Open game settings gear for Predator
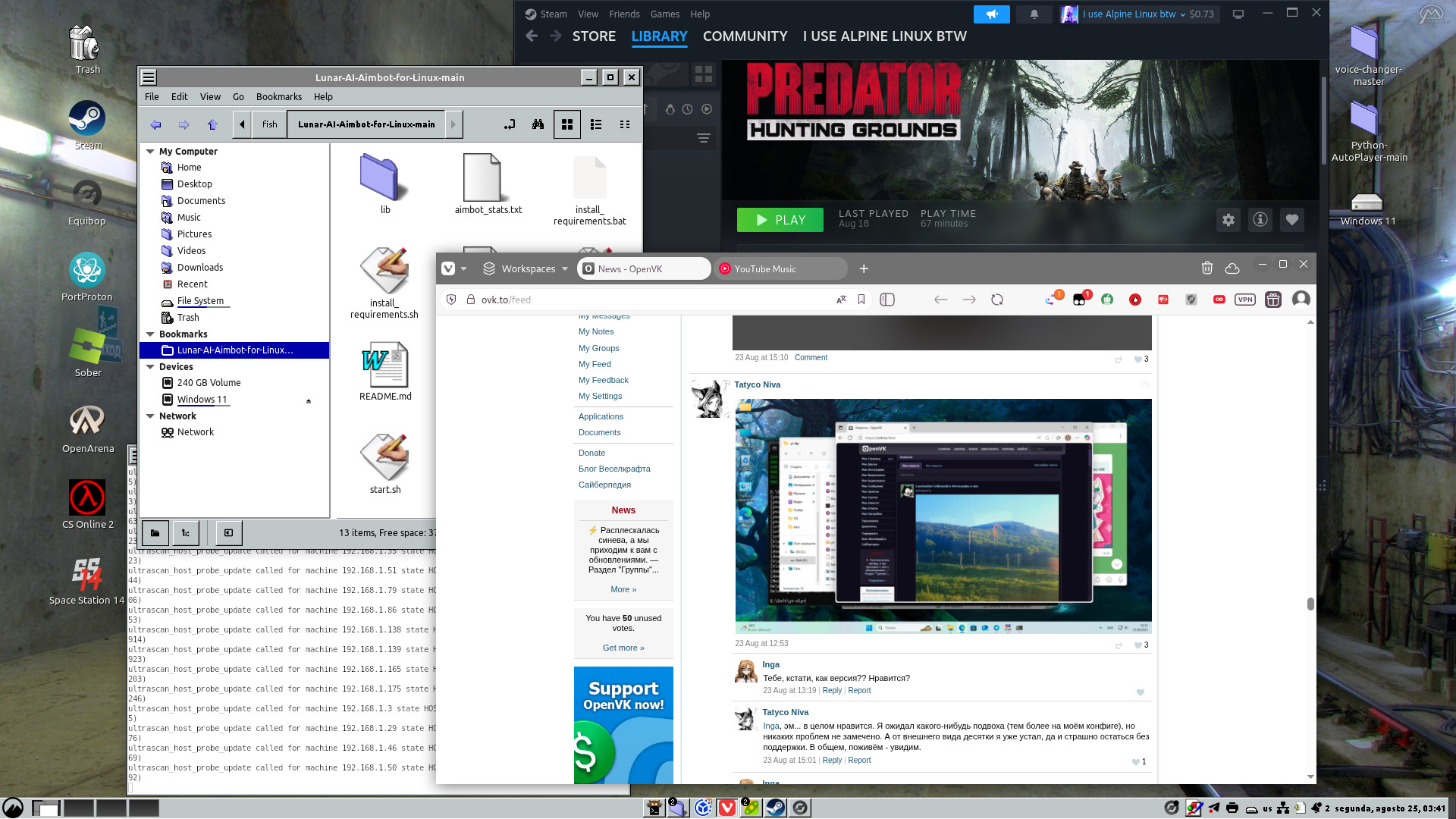 pos(1228,220)
